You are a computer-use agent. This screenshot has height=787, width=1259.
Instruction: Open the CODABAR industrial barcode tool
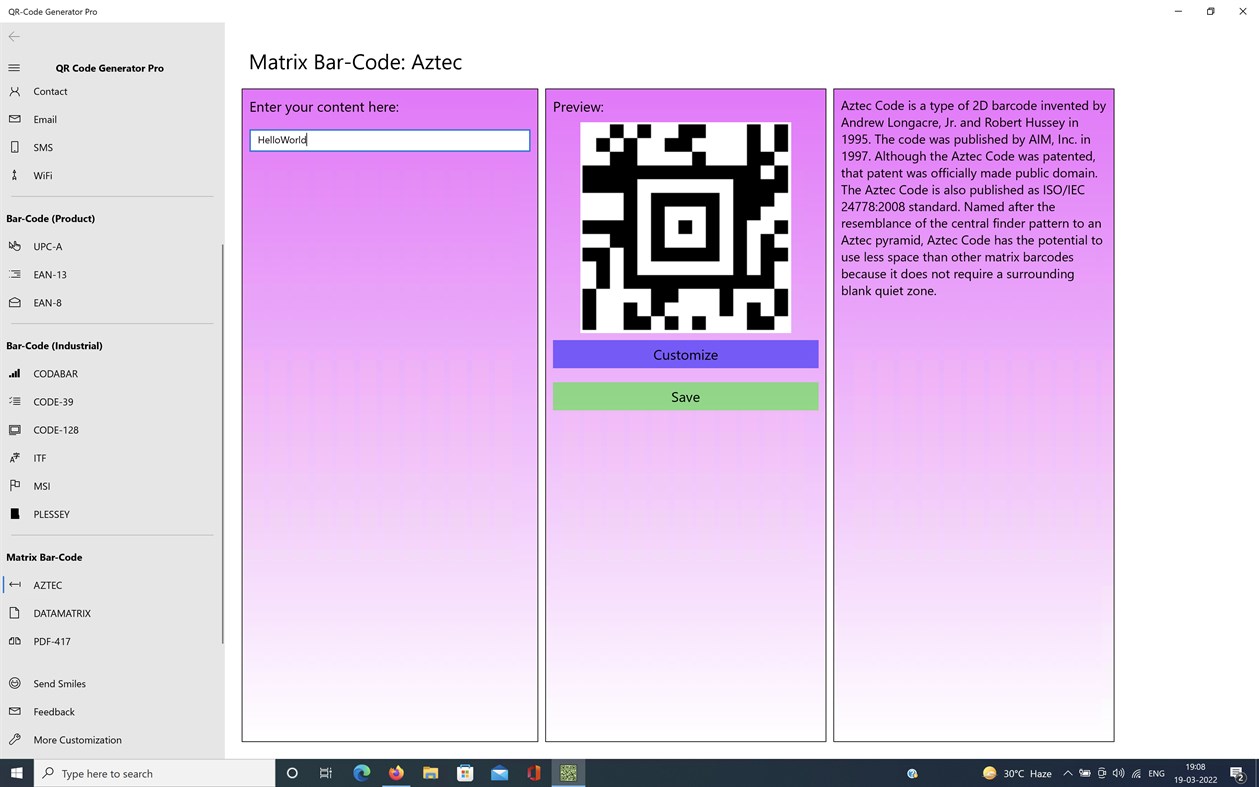pyautogui.click(x=55, y=373)
